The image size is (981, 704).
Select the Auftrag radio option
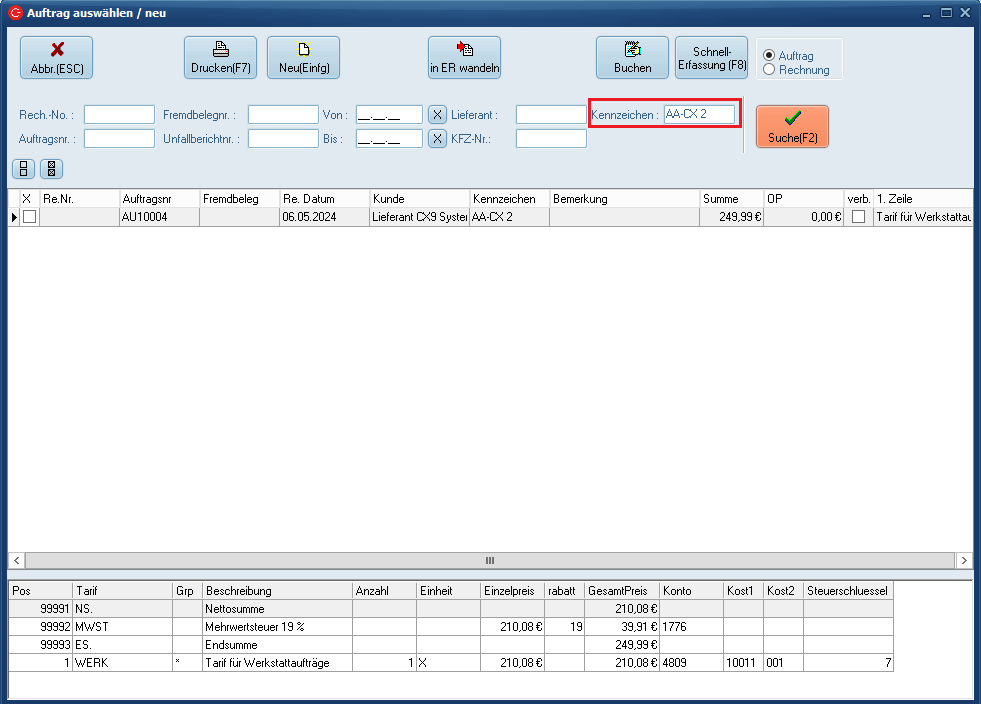[x=769, y=56]
